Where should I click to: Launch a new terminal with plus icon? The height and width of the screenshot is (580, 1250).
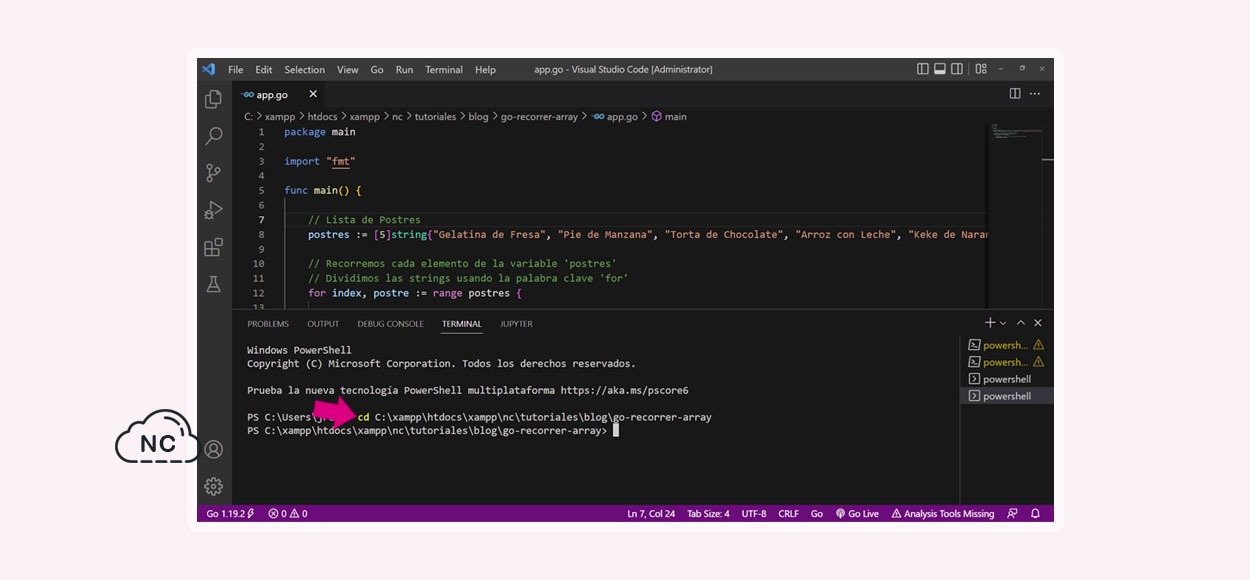[x=990, y=323]
